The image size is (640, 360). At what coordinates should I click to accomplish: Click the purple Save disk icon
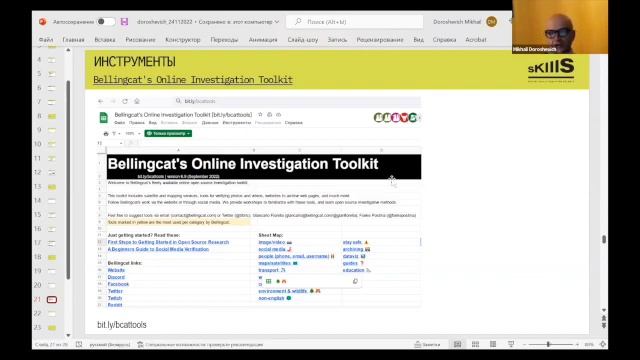pos(124,22)
